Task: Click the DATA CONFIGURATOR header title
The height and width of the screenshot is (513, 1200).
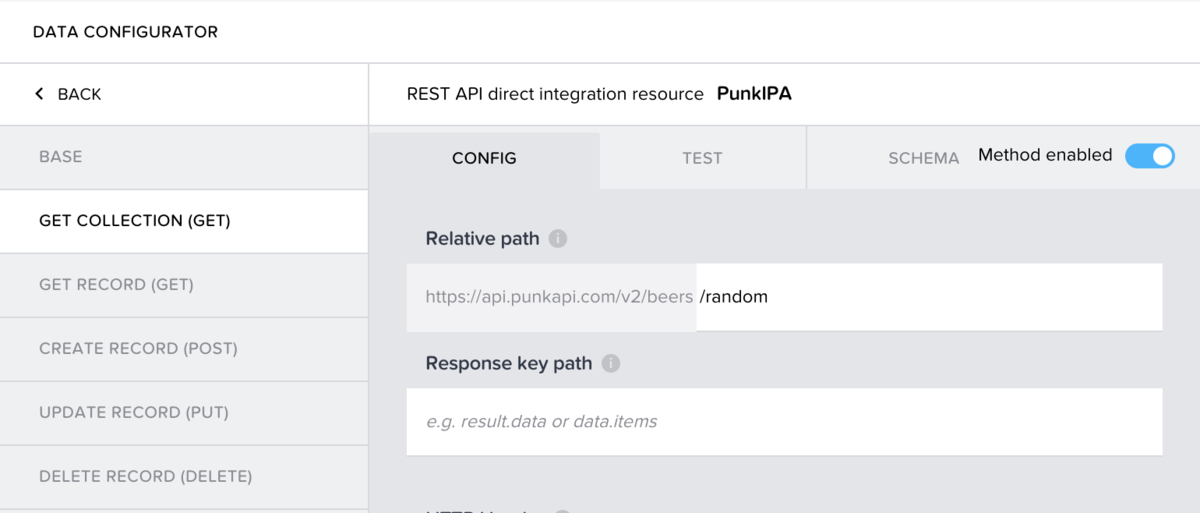Action: pyautogui.click(x=125, y=32)
